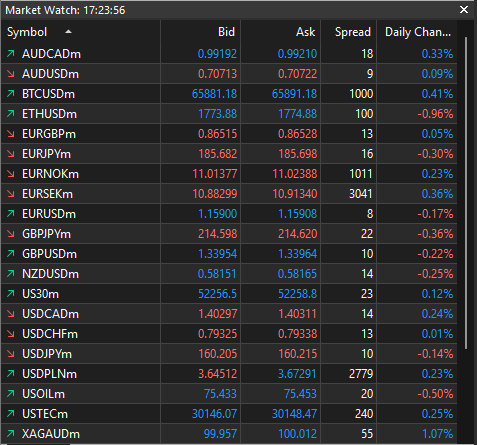Select the USOILm symbol name

tap(43, 394)
